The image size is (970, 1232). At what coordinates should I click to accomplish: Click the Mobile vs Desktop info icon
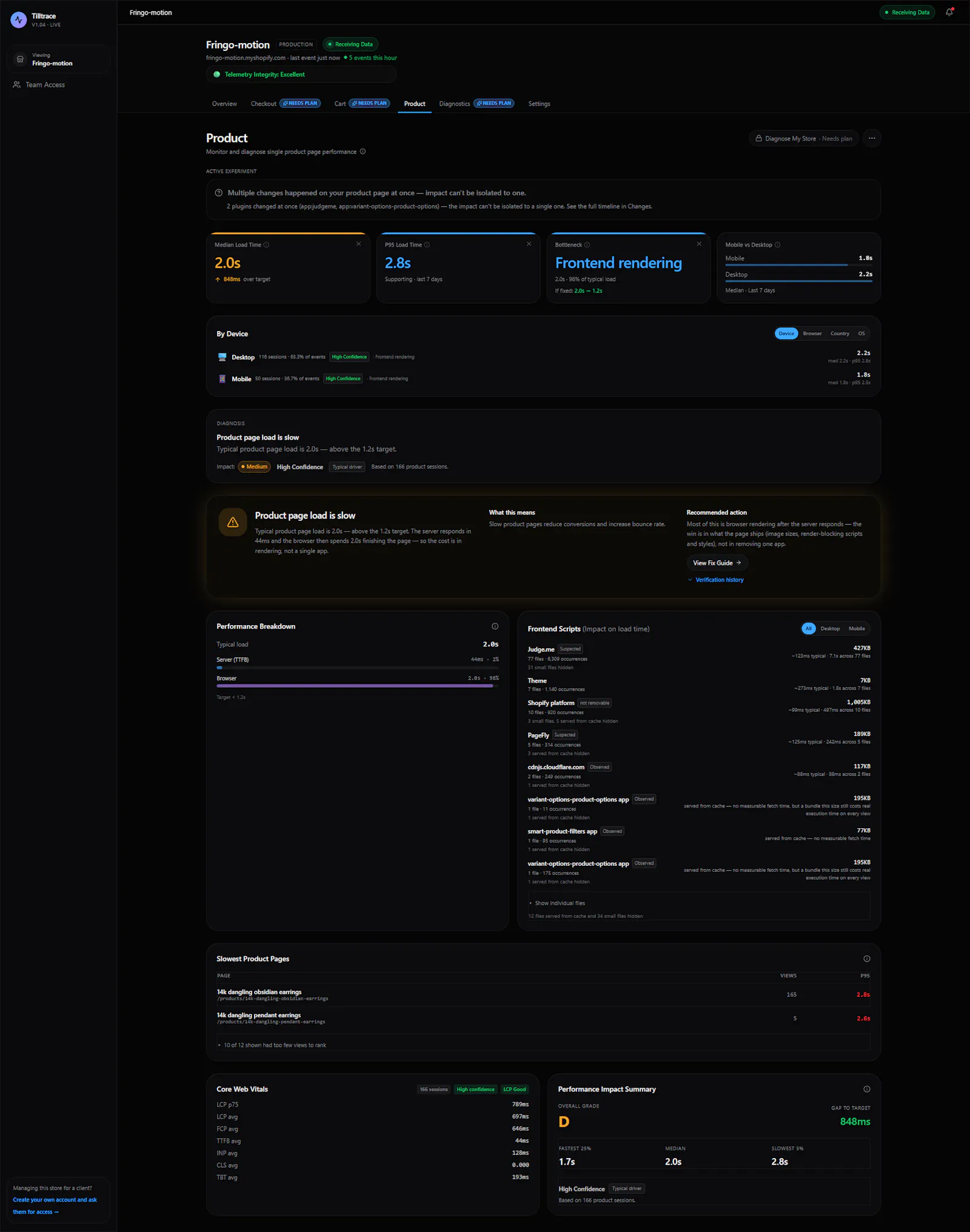[x=777, y=245]
